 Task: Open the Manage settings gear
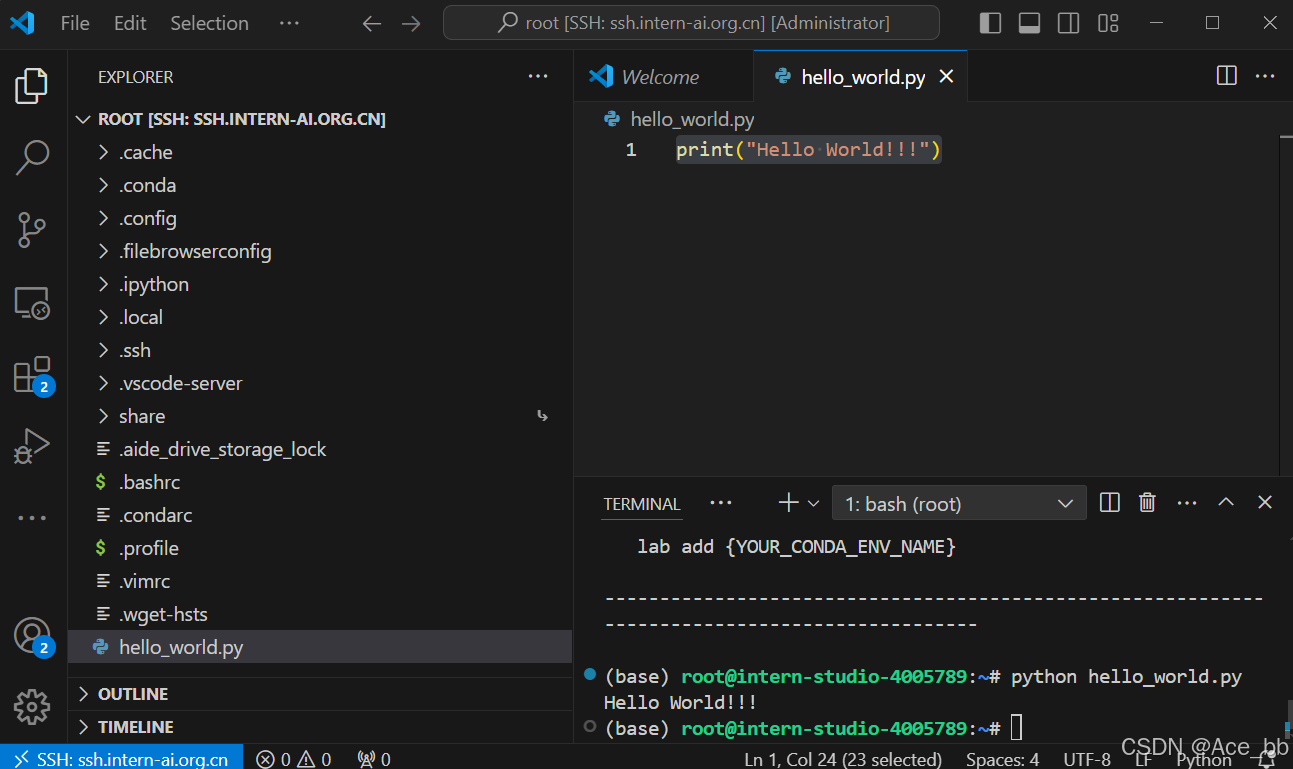32,707
